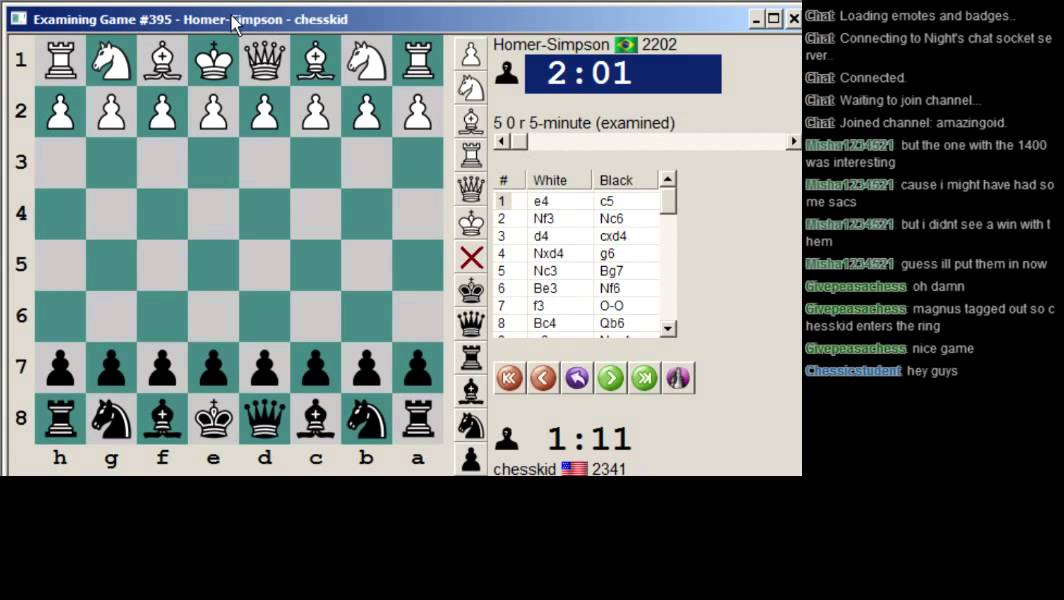Select Black's move Bg7
This screenshot has height=600, width=1064.
pyautogui.click(x=611, y=271)
